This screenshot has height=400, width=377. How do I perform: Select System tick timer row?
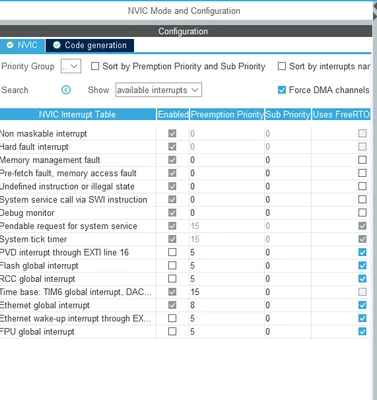pyautogui.click(x=185, y=239)
